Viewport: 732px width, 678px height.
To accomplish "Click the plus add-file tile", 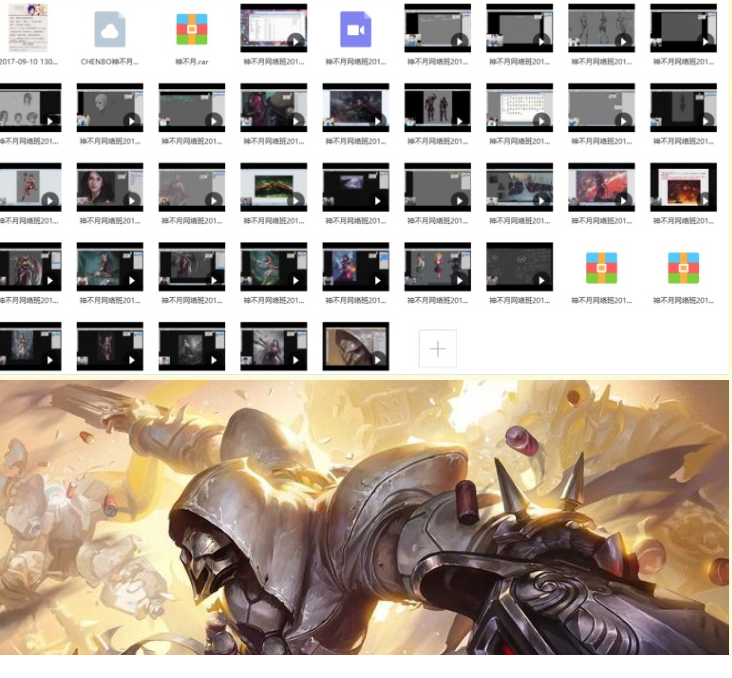I will [x=437, y=348].
